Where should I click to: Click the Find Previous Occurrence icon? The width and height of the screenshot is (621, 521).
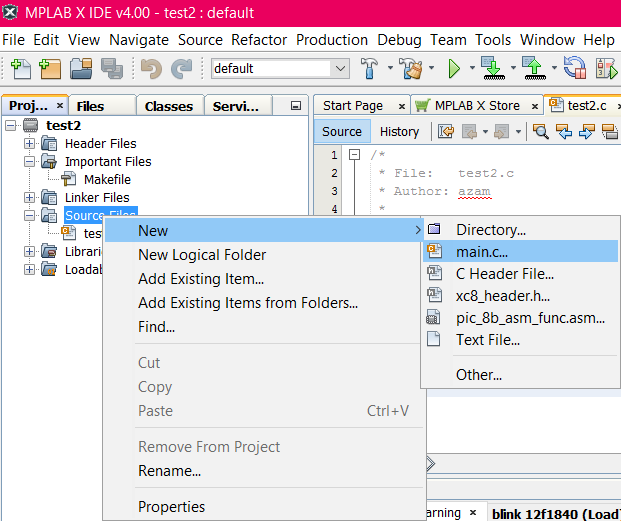tap(564, 131)
